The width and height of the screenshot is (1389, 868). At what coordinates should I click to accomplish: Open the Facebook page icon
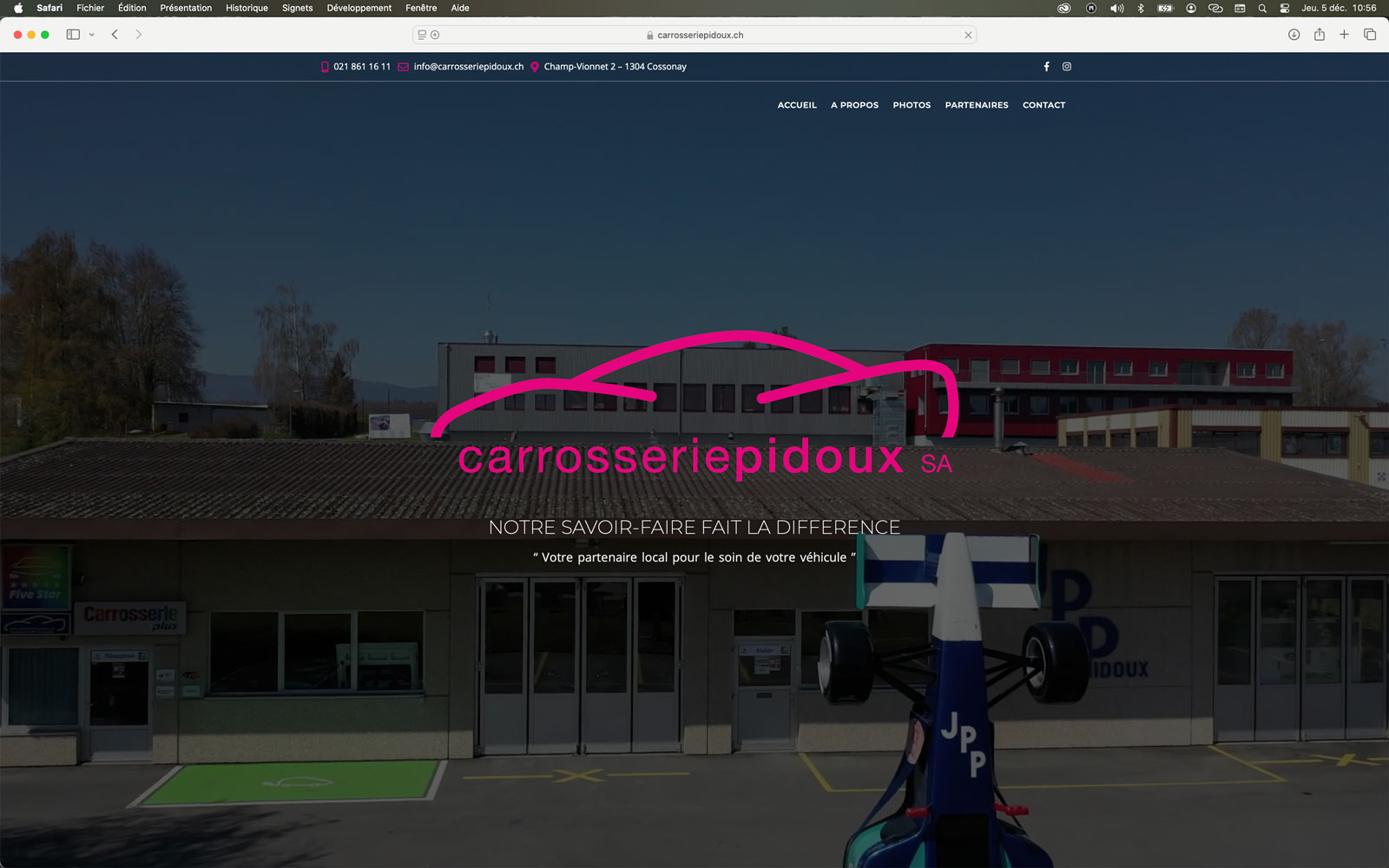[1046, 67]
